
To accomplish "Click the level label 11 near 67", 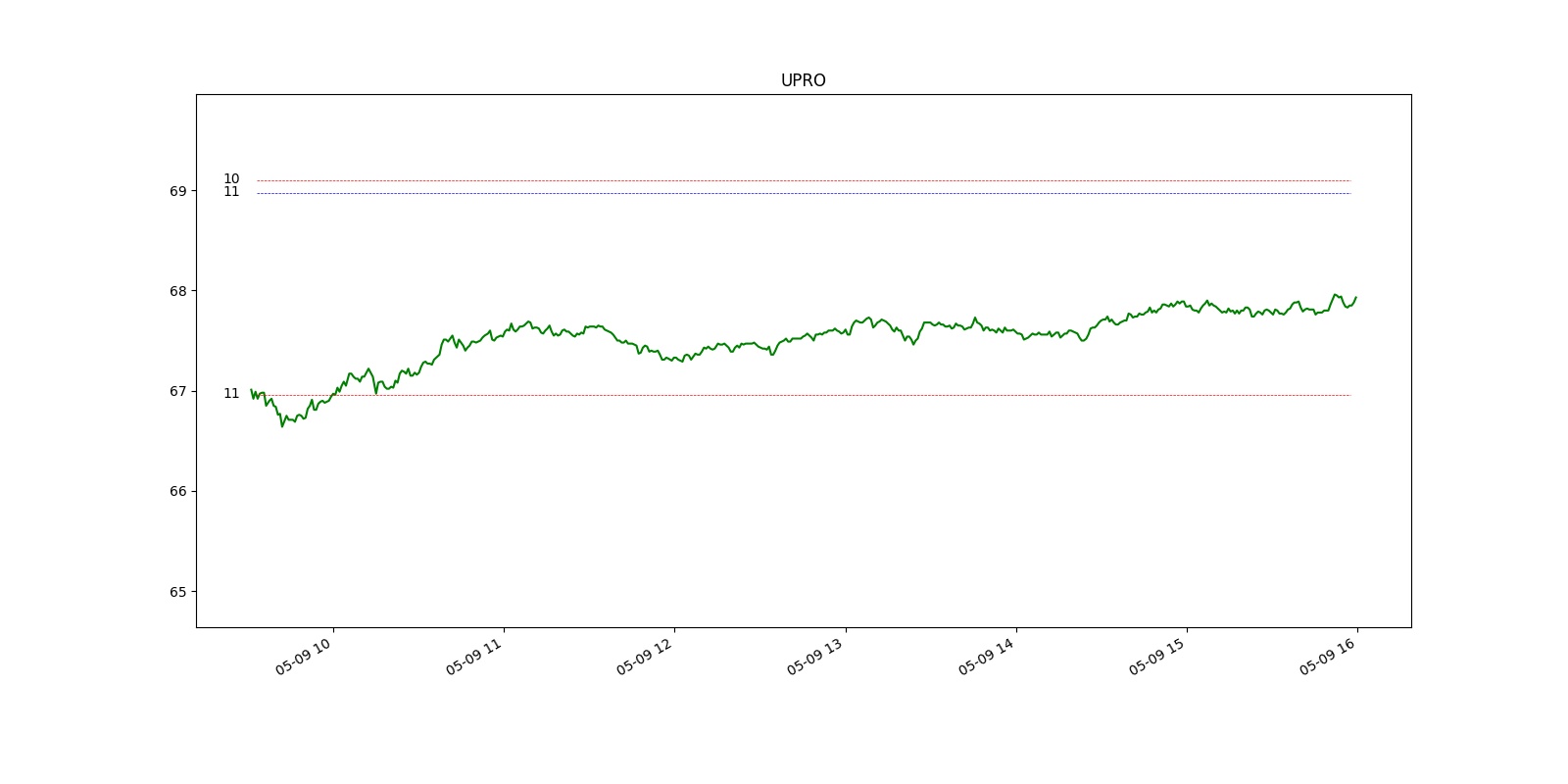I will [231, 394].
